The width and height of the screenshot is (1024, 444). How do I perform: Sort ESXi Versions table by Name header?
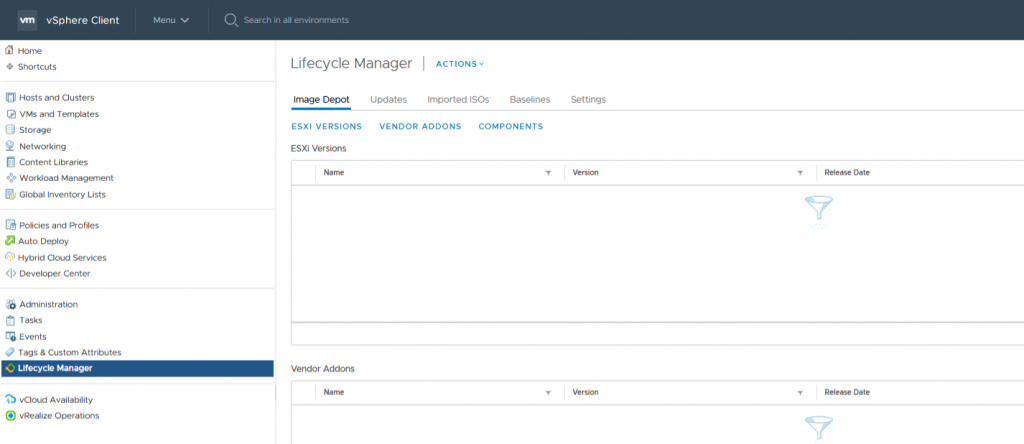coord(334,173)
